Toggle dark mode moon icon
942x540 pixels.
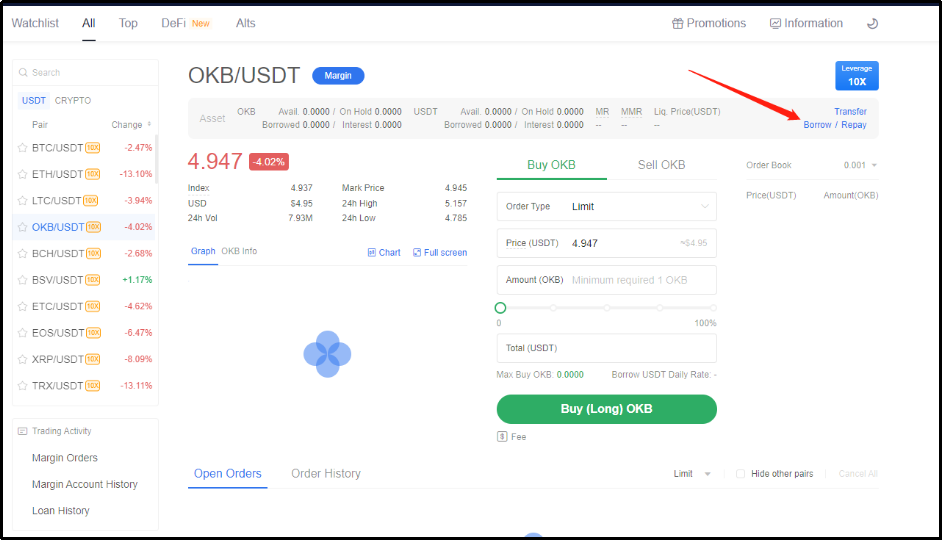(872, 23)
